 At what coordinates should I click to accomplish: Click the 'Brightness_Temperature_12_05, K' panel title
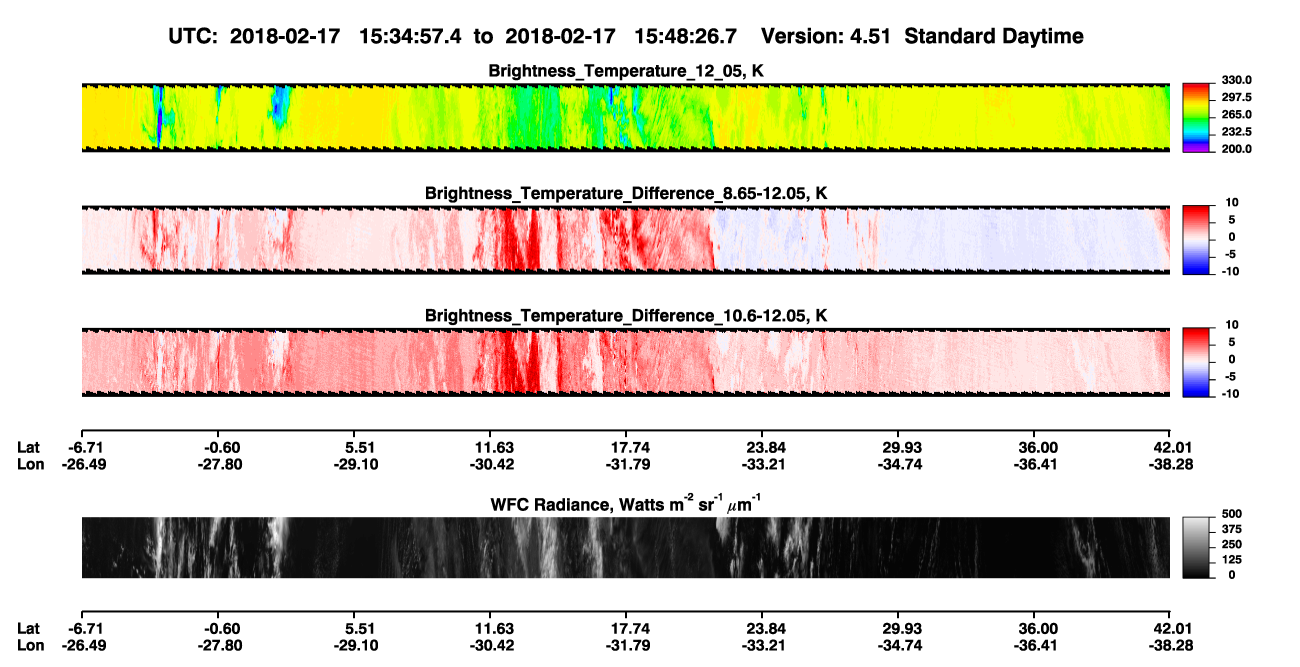click(x=626, y=71)
